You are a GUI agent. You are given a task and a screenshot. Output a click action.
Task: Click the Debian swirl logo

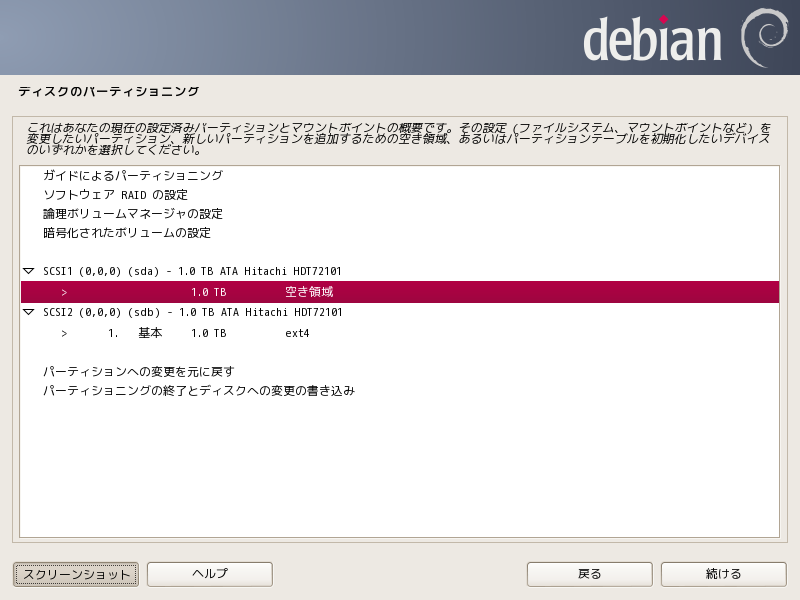[764, 38]
